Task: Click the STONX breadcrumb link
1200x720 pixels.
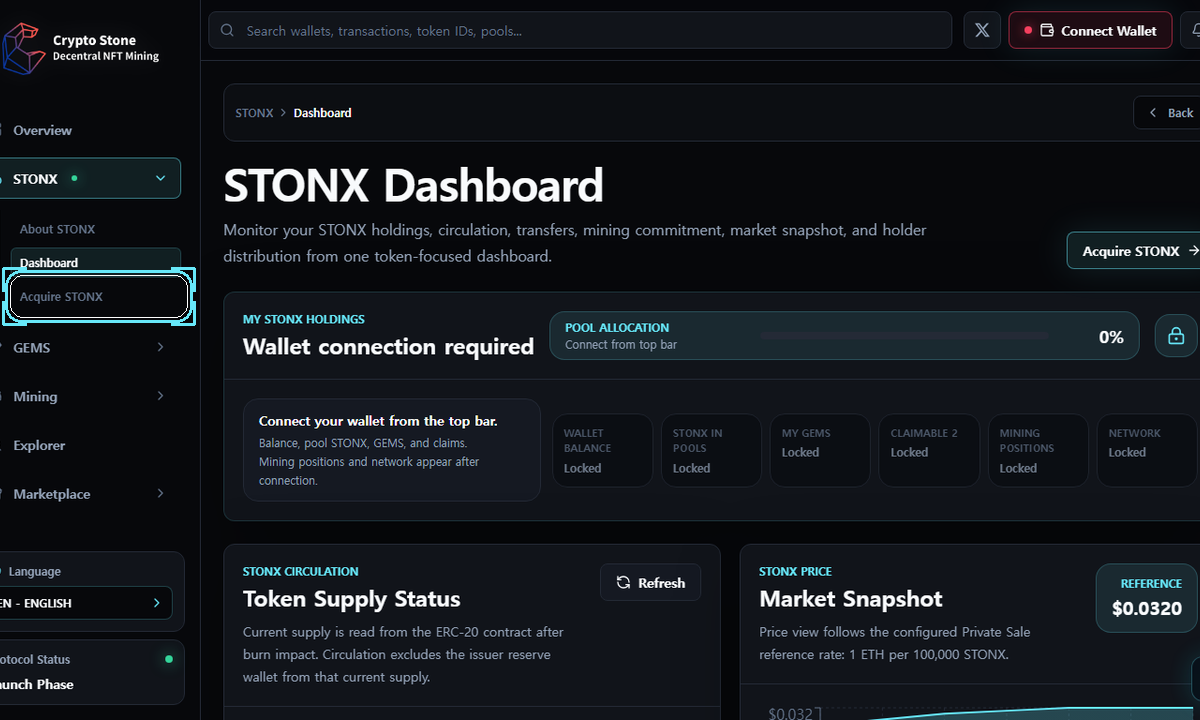Action: (254, 113)
